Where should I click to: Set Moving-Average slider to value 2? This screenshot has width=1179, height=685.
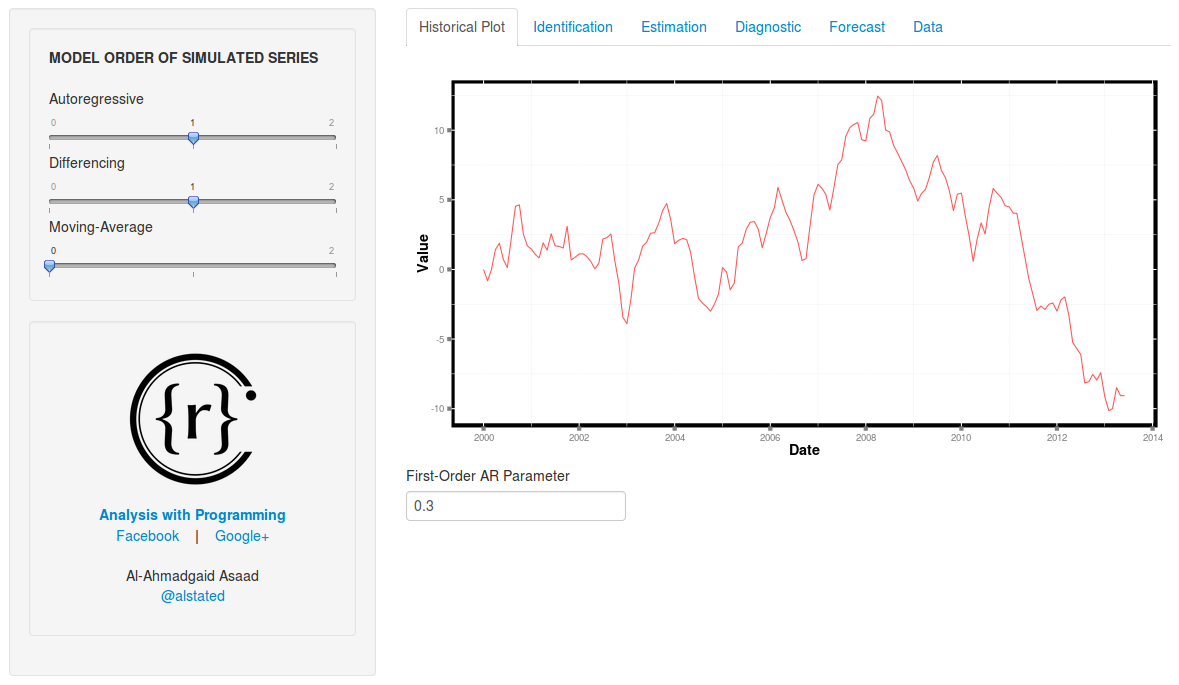click(335, 265)
